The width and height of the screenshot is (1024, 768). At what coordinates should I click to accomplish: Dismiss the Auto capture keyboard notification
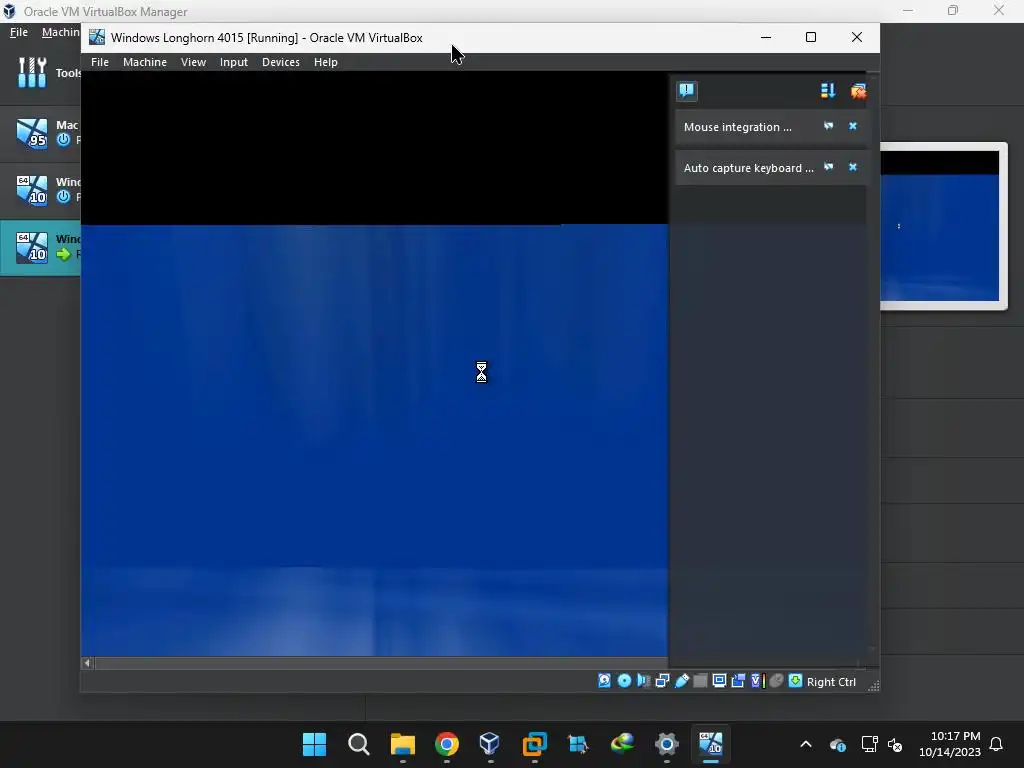click(x=853, y=167)
